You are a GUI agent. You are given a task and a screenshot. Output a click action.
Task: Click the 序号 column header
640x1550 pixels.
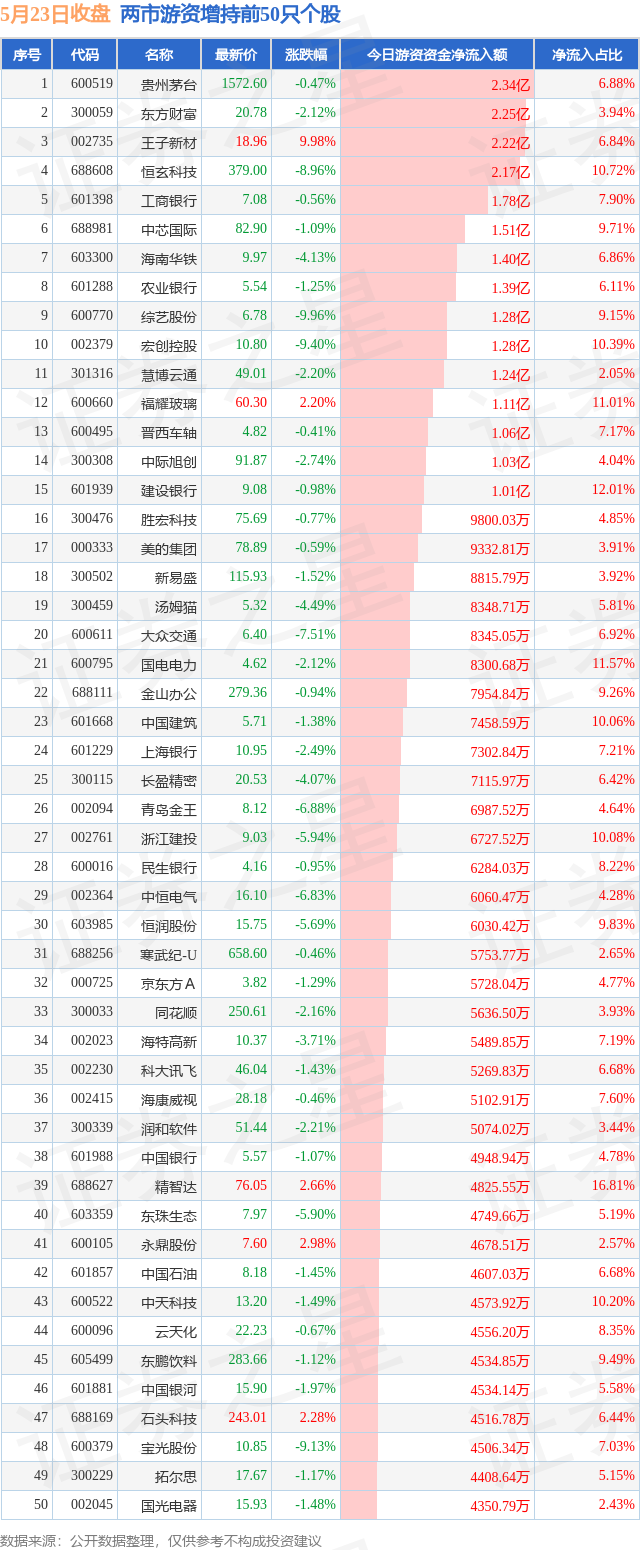27,55
